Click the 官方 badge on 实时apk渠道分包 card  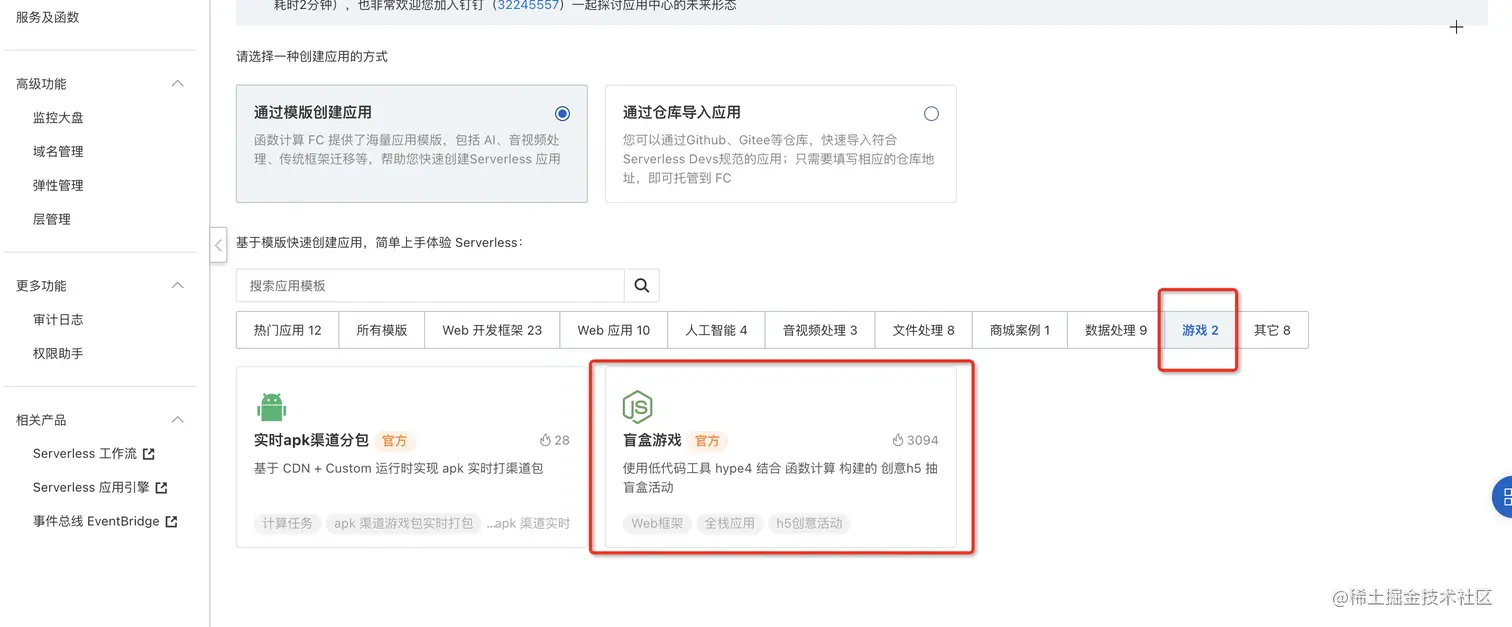coord(395,441)
